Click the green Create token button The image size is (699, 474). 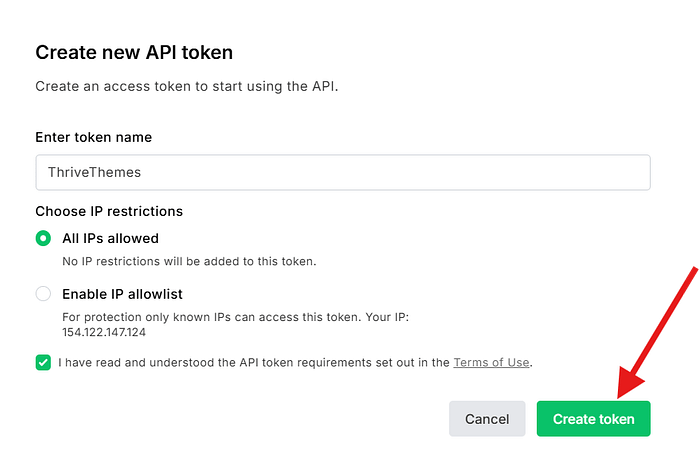click(593, 419)
